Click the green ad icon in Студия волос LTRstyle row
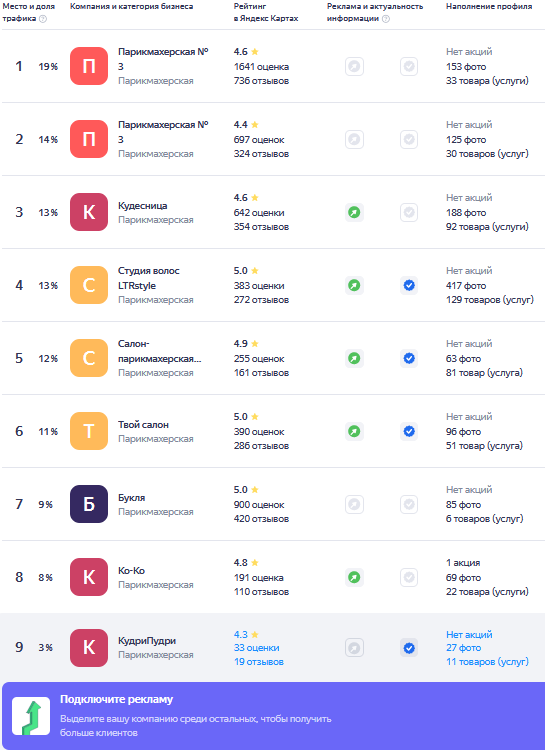Image resolution: width=545 pixels, height=750 pixels. pos(354,286)
